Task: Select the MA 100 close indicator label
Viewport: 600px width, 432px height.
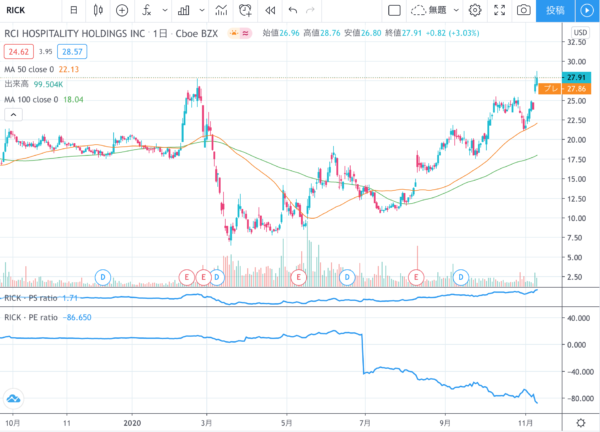Action: (x=31, y=99)
